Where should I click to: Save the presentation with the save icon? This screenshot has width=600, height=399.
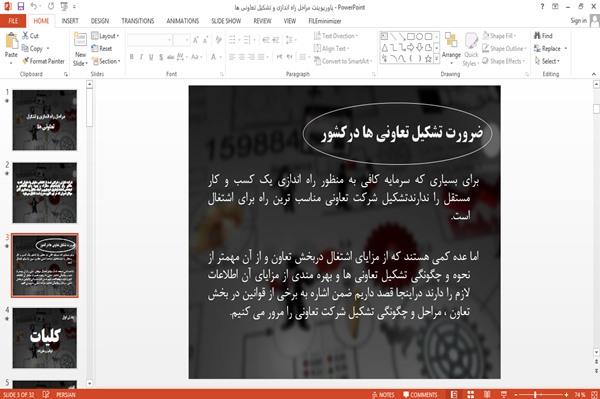tap(21, 7)
